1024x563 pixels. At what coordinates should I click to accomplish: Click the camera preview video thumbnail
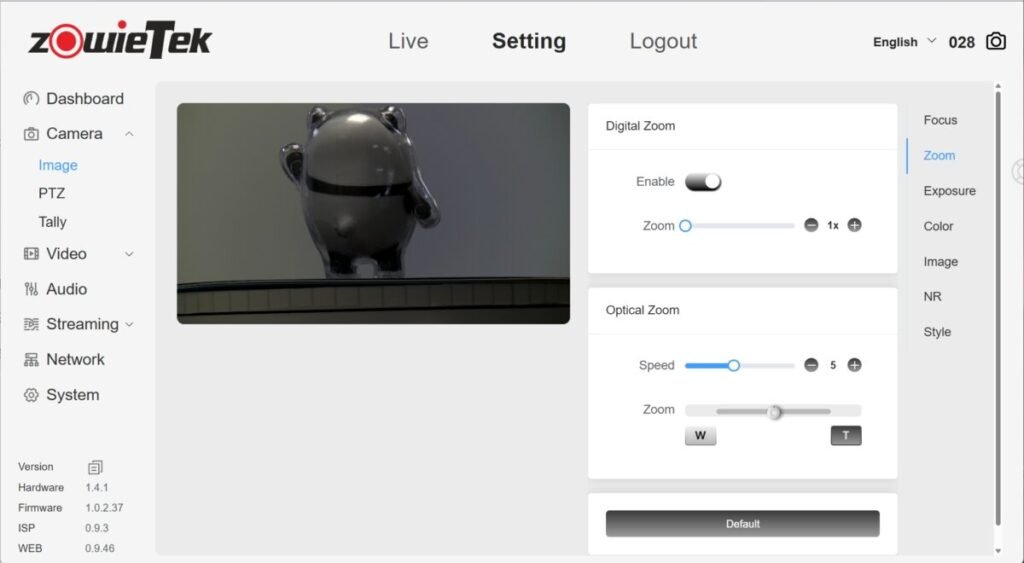[373, 213]
